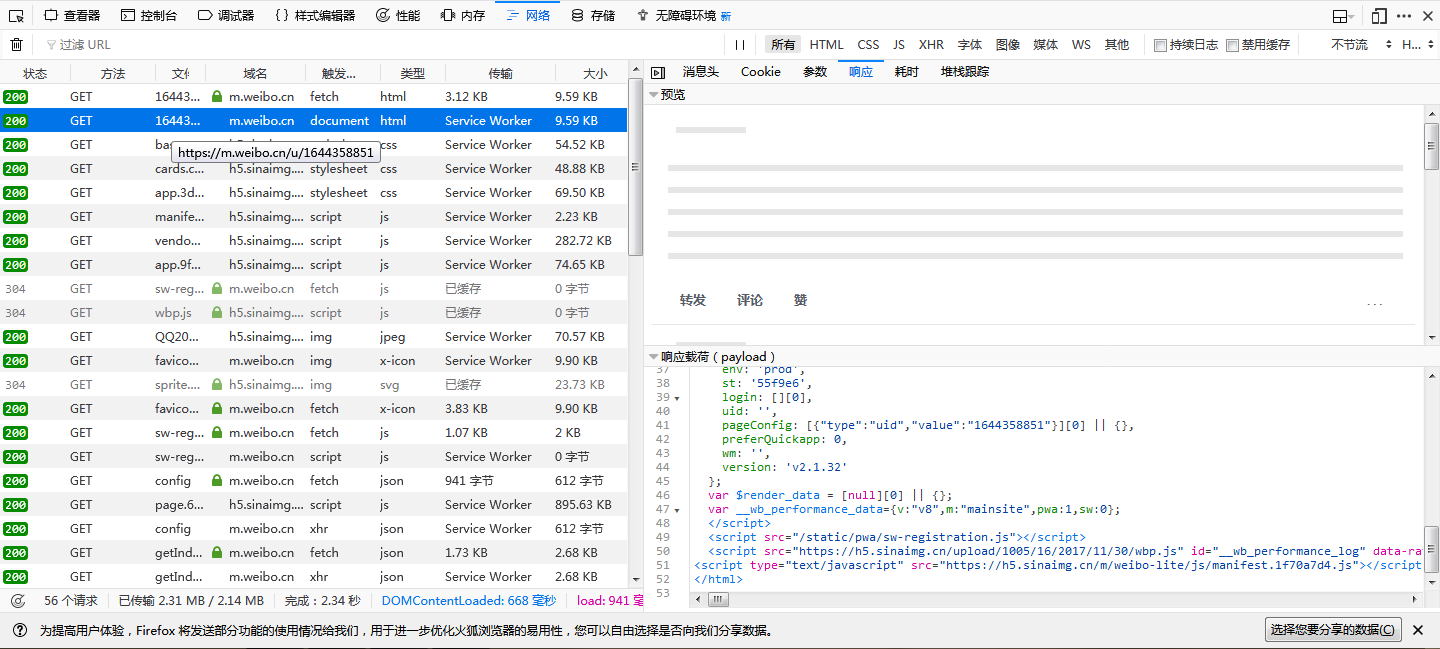
Task: Toggle the CSS request filter
Action: click(868, 44)
